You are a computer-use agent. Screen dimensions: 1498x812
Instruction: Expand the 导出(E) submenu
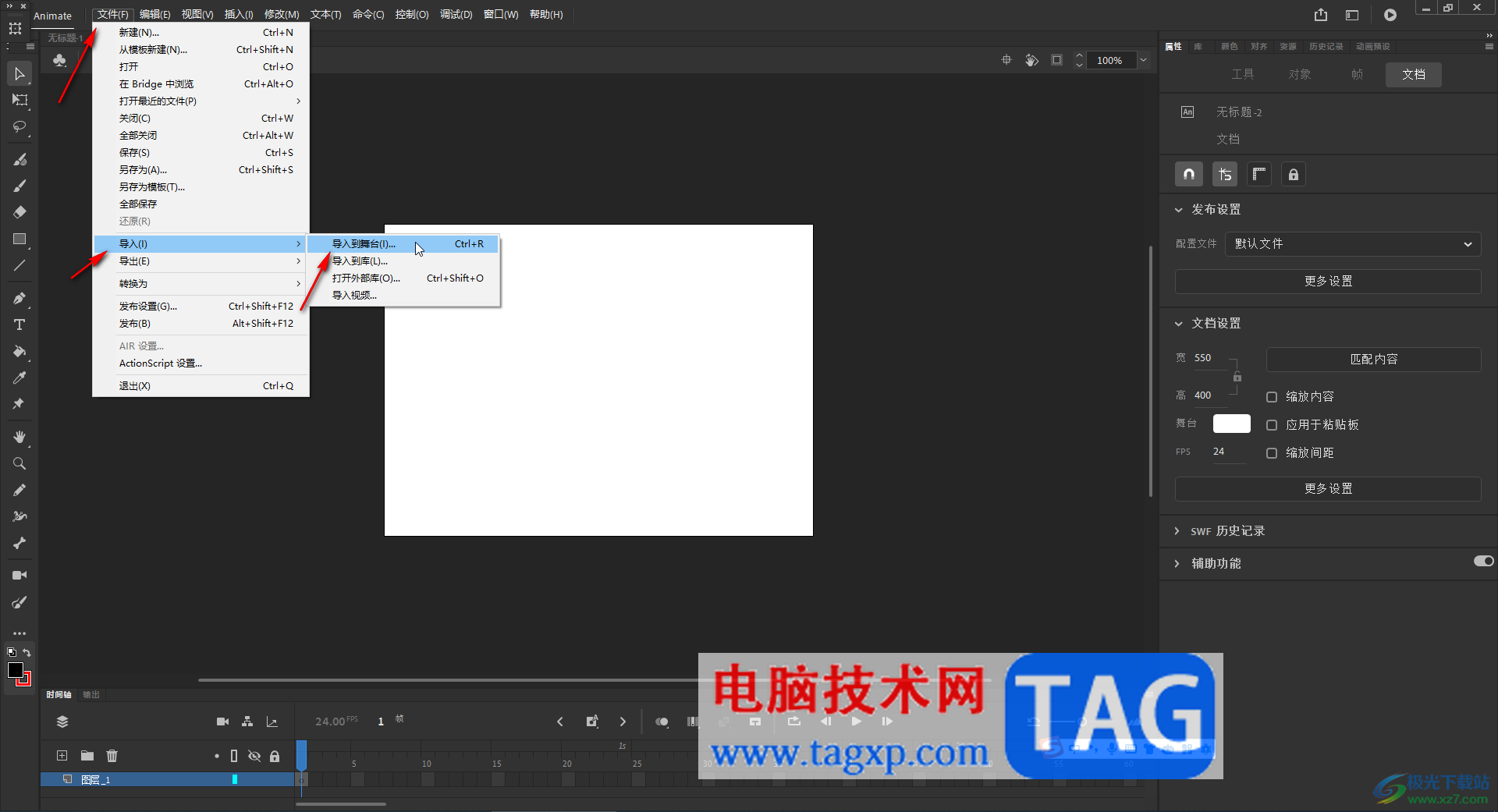(201, 261)
